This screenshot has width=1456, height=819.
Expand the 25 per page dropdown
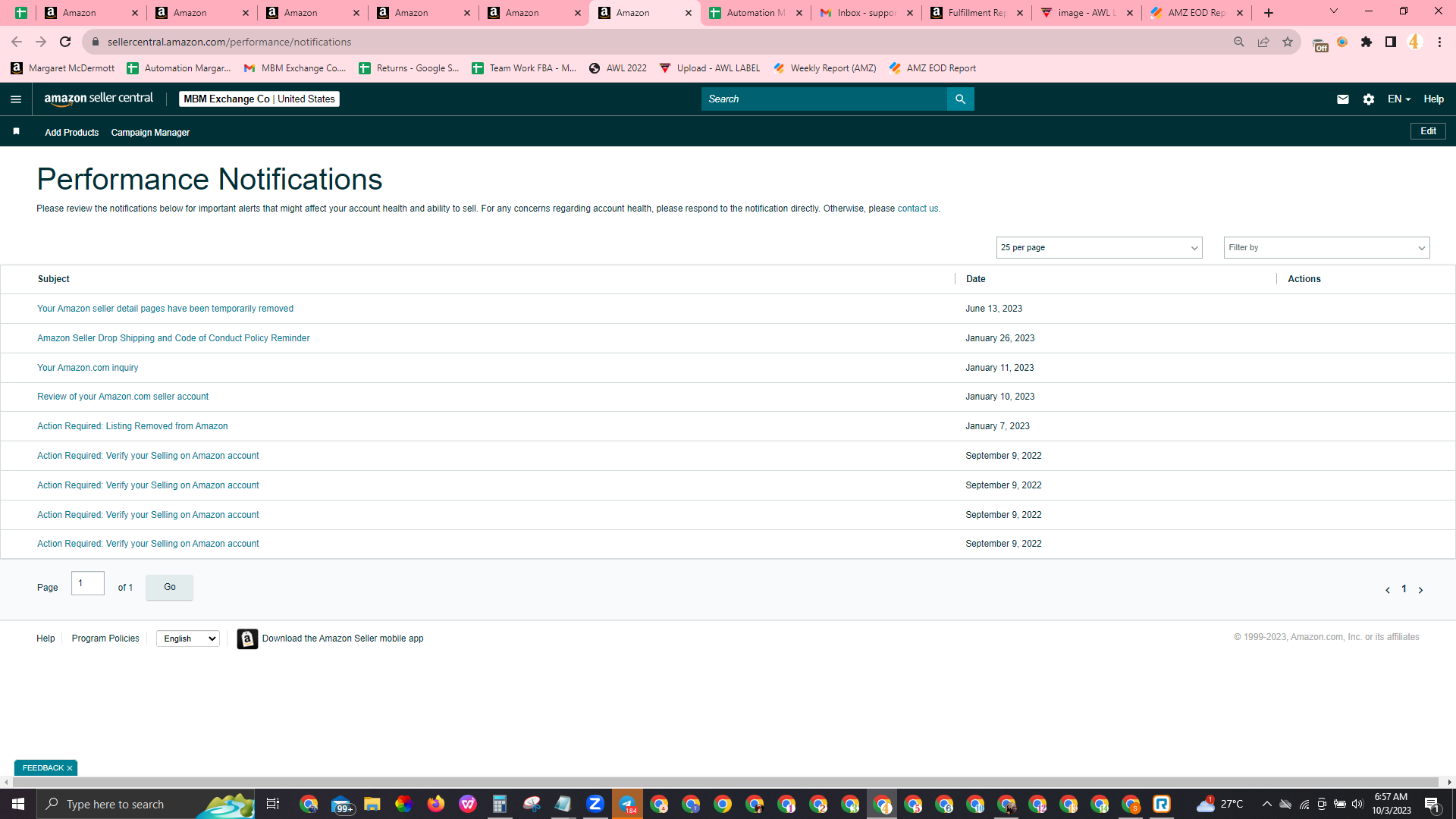tap(1099, 248)
